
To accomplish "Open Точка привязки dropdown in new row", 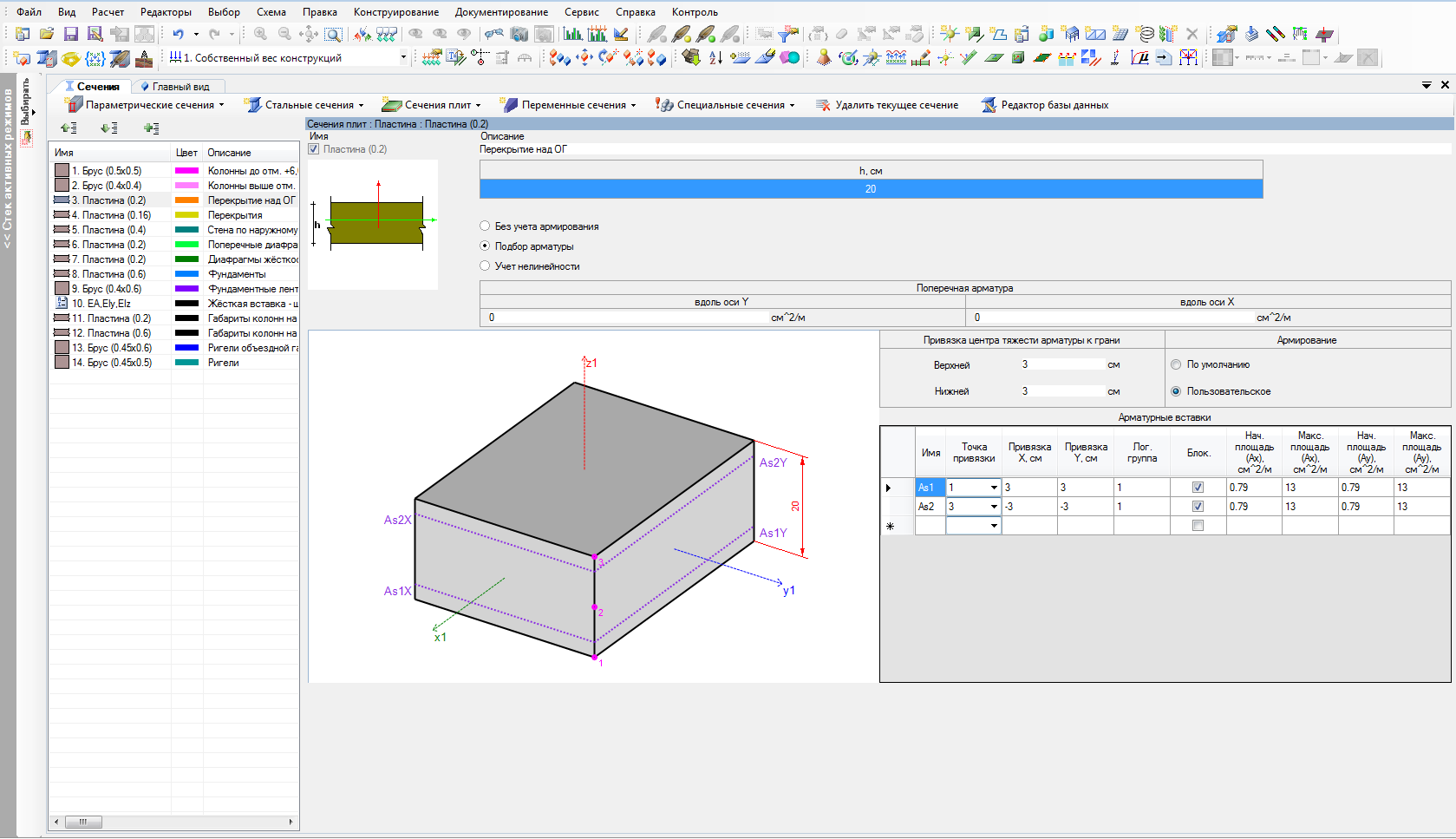I will point(994,526).
